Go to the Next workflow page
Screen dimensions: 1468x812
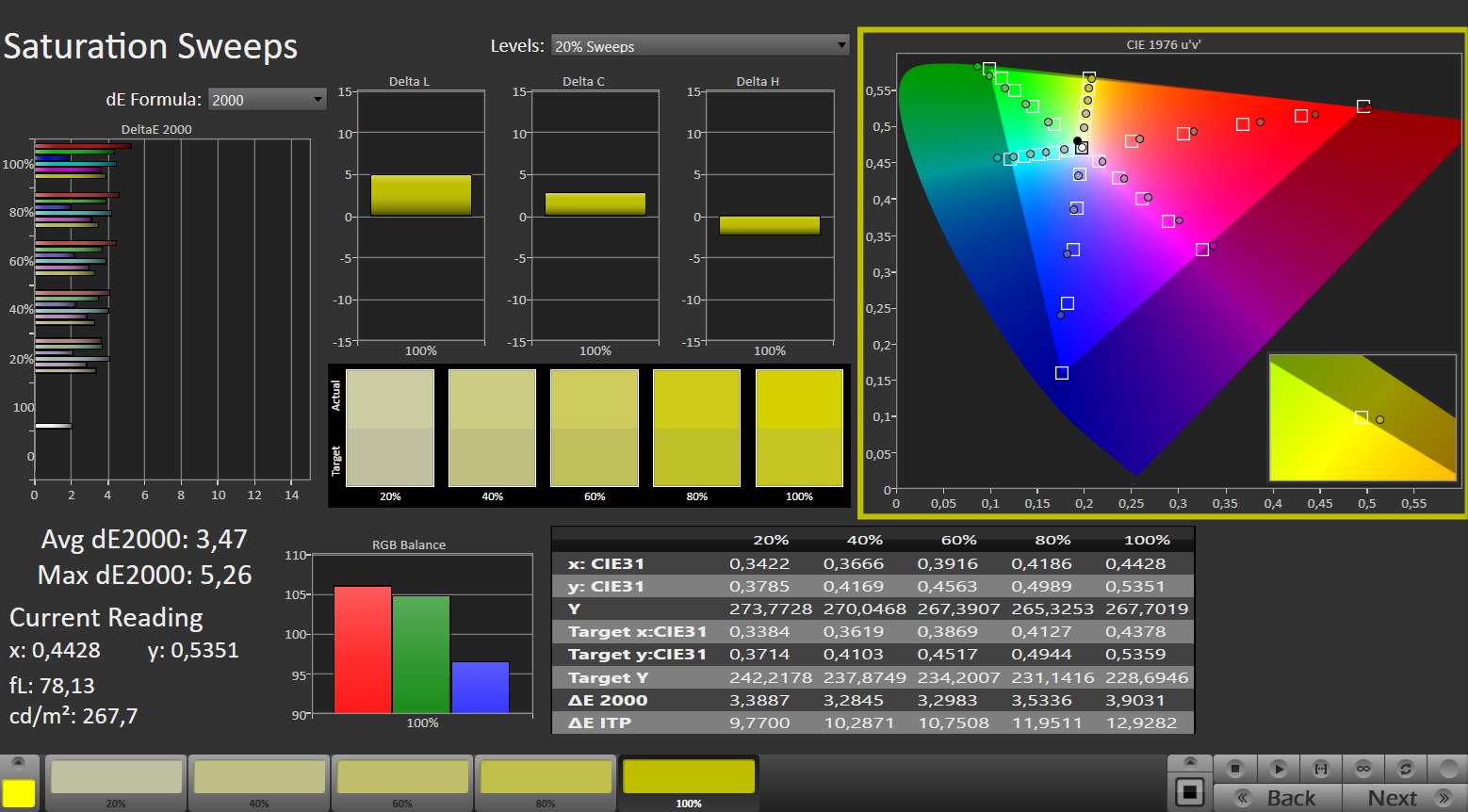pyautogui.click(x=1404, y=798)
